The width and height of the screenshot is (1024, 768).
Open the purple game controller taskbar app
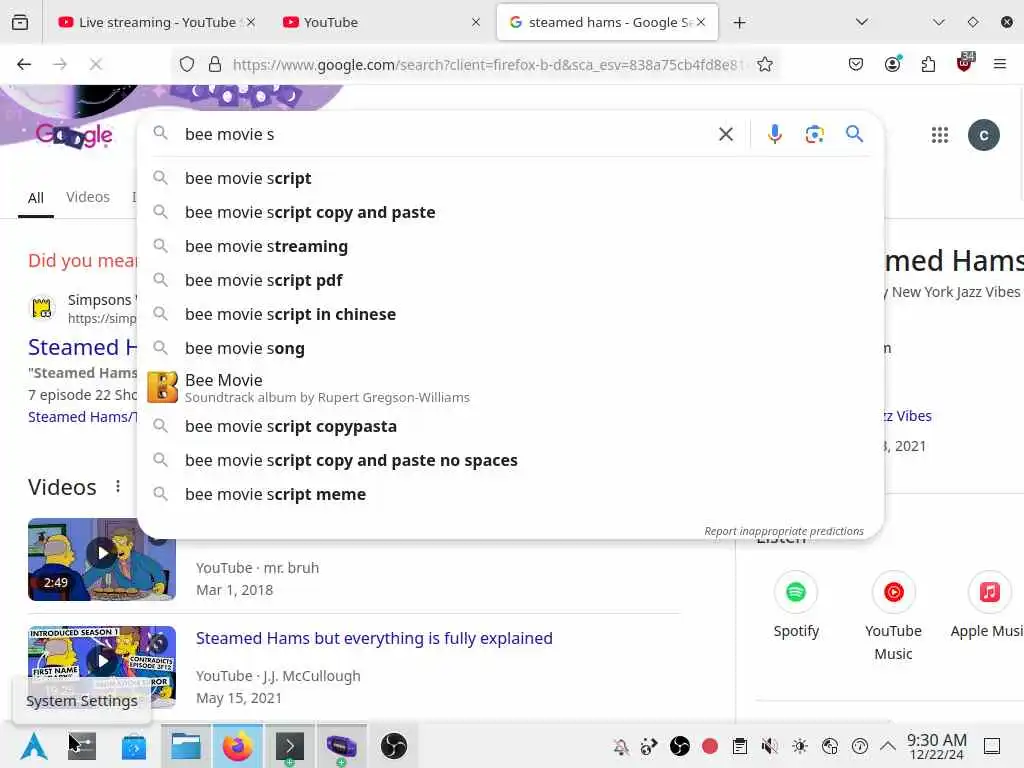pyautogui.click(x=342, y=746)
